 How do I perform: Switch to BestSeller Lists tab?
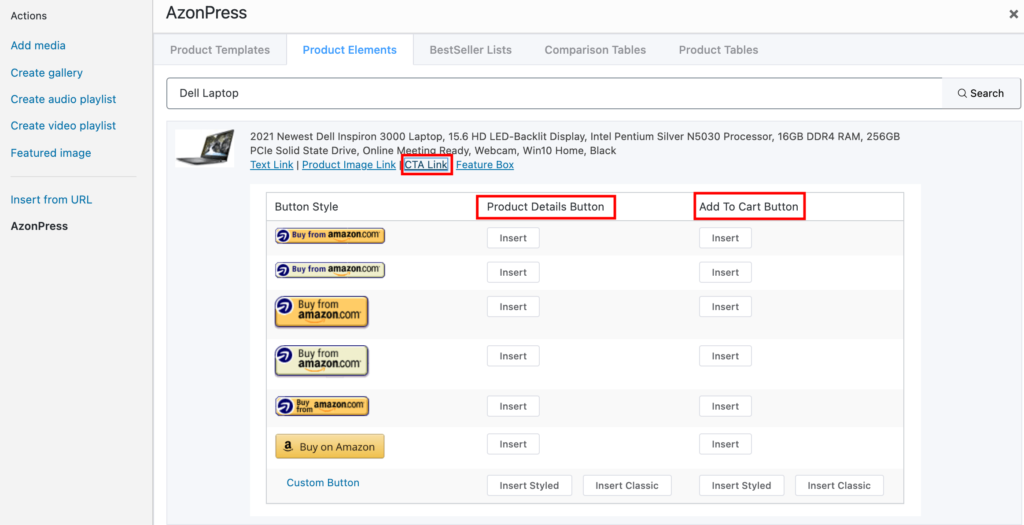coord(470,50)
